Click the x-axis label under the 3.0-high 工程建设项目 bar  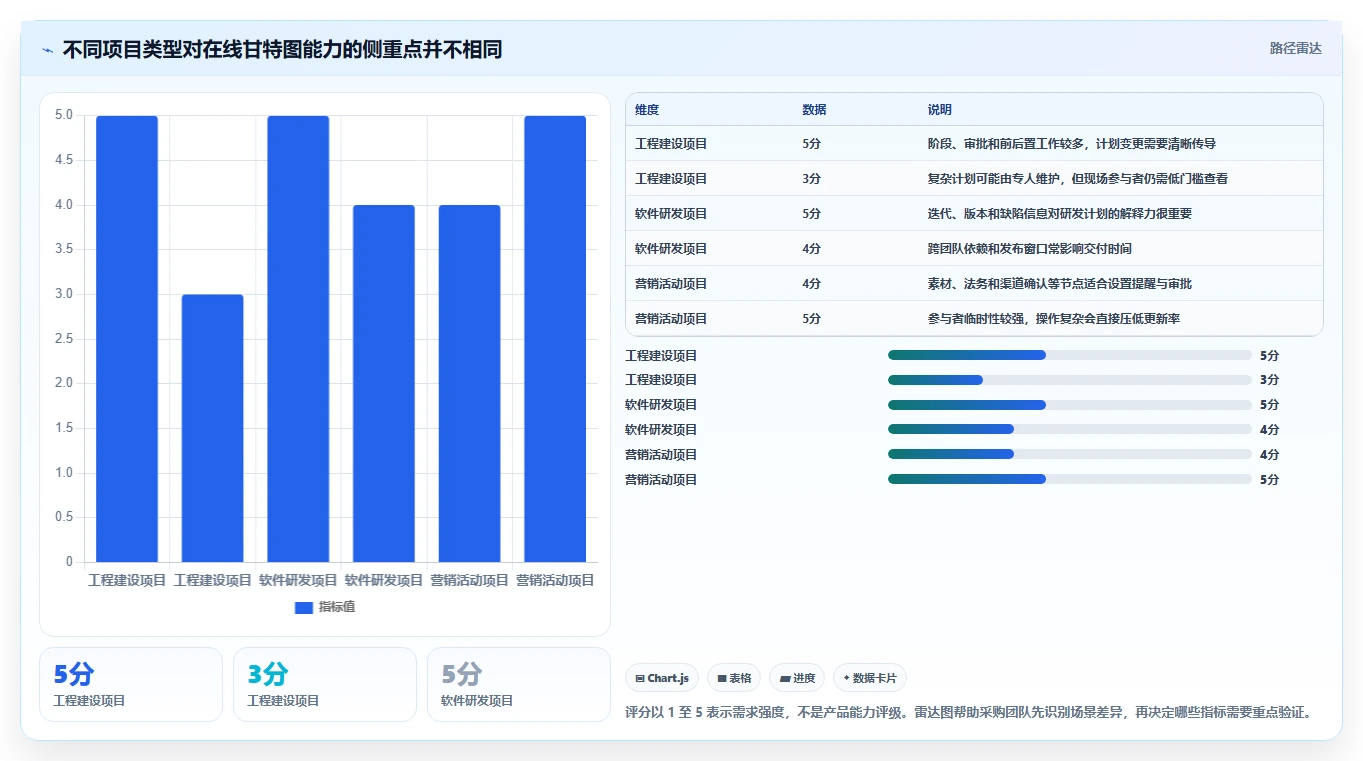(212, 580)
